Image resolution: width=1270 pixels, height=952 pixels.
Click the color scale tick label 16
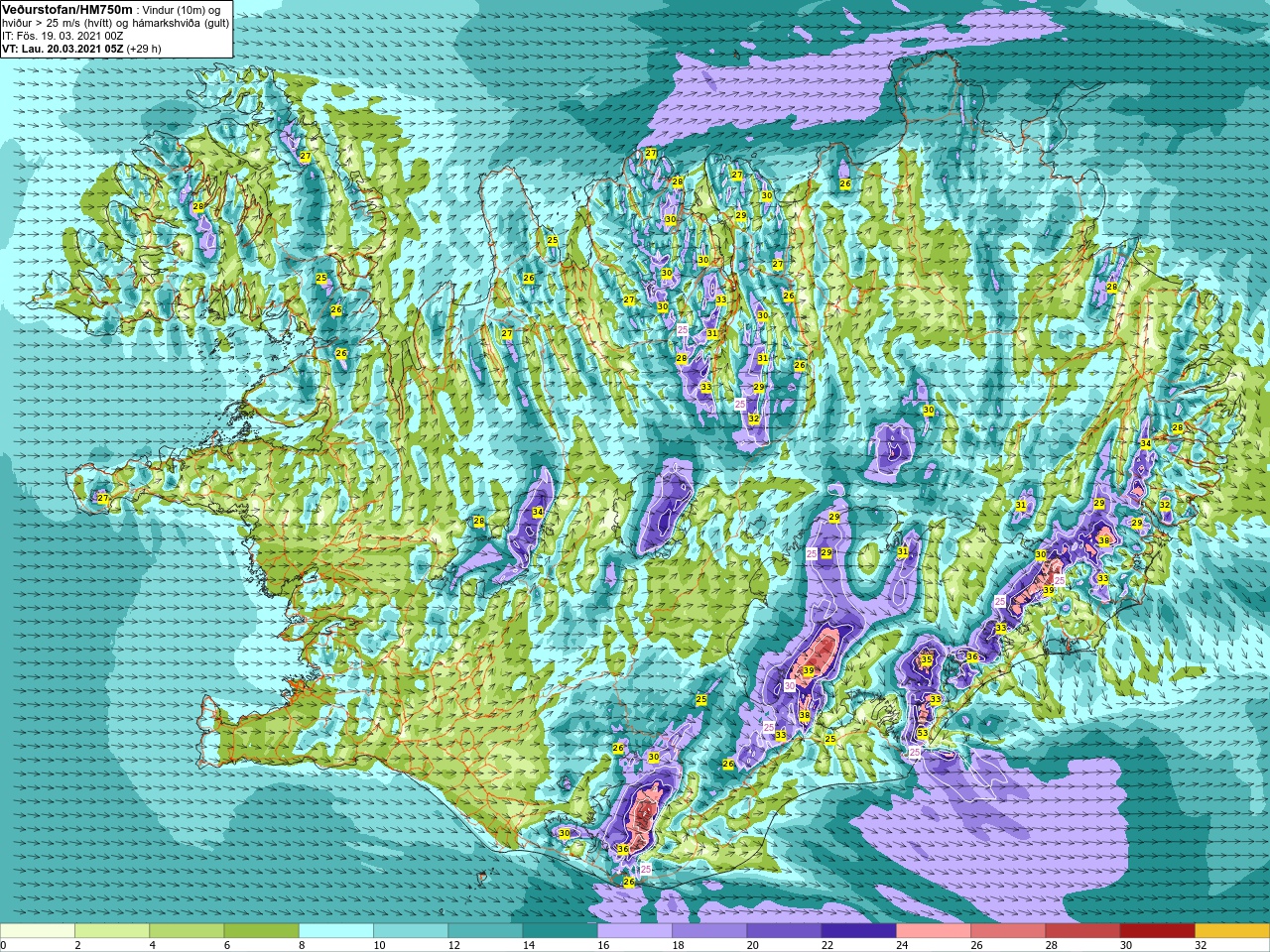(603, 945)
